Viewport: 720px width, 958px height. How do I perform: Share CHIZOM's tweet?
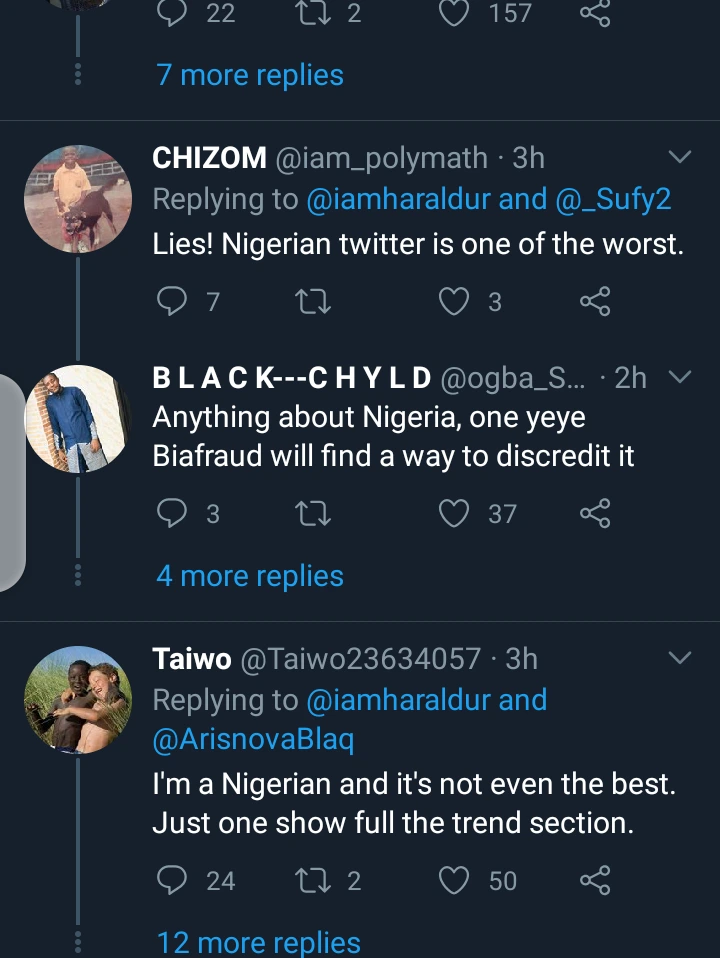595,301
